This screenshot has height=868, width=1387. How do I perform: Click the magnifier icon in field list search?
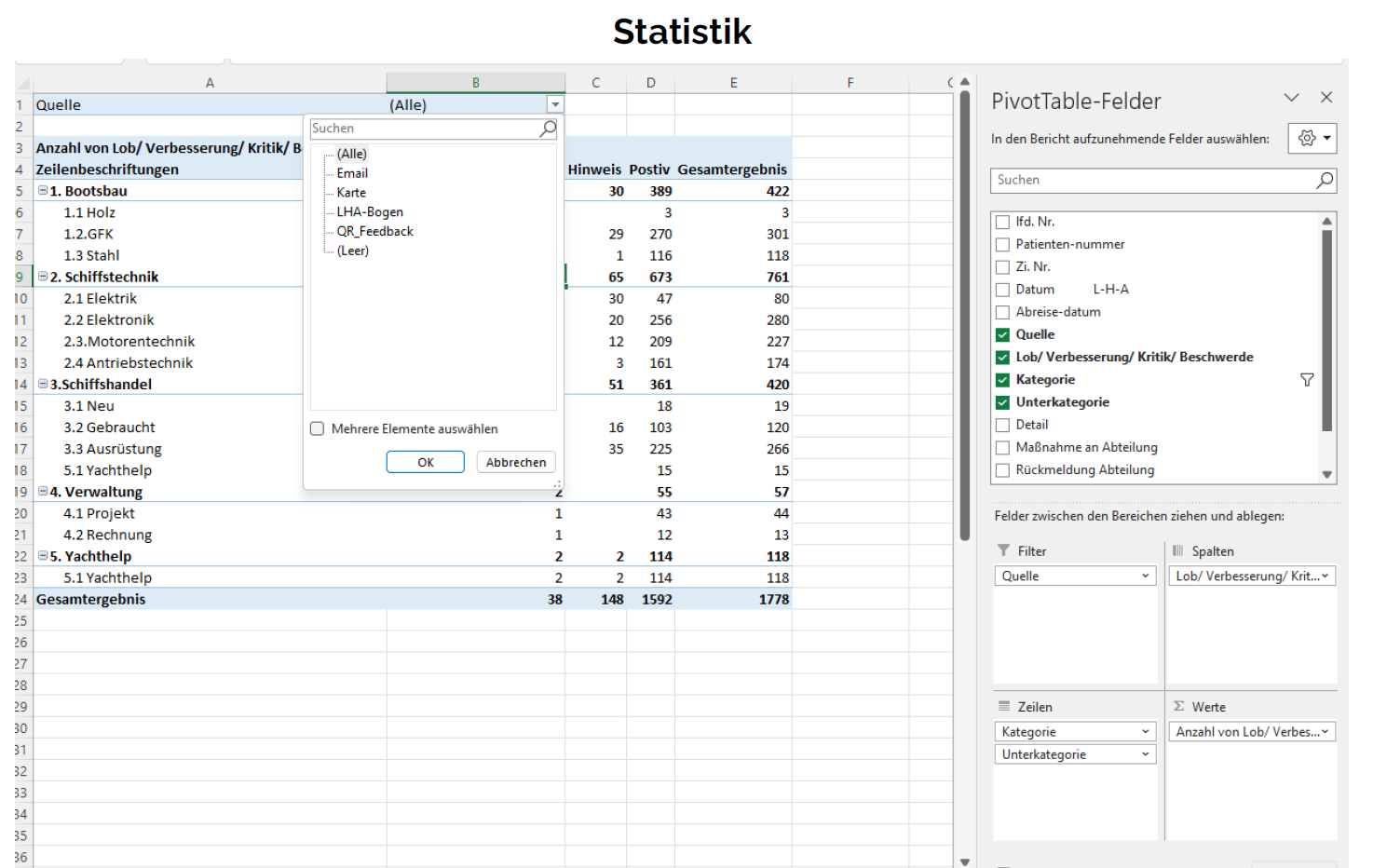point(1324,181)
